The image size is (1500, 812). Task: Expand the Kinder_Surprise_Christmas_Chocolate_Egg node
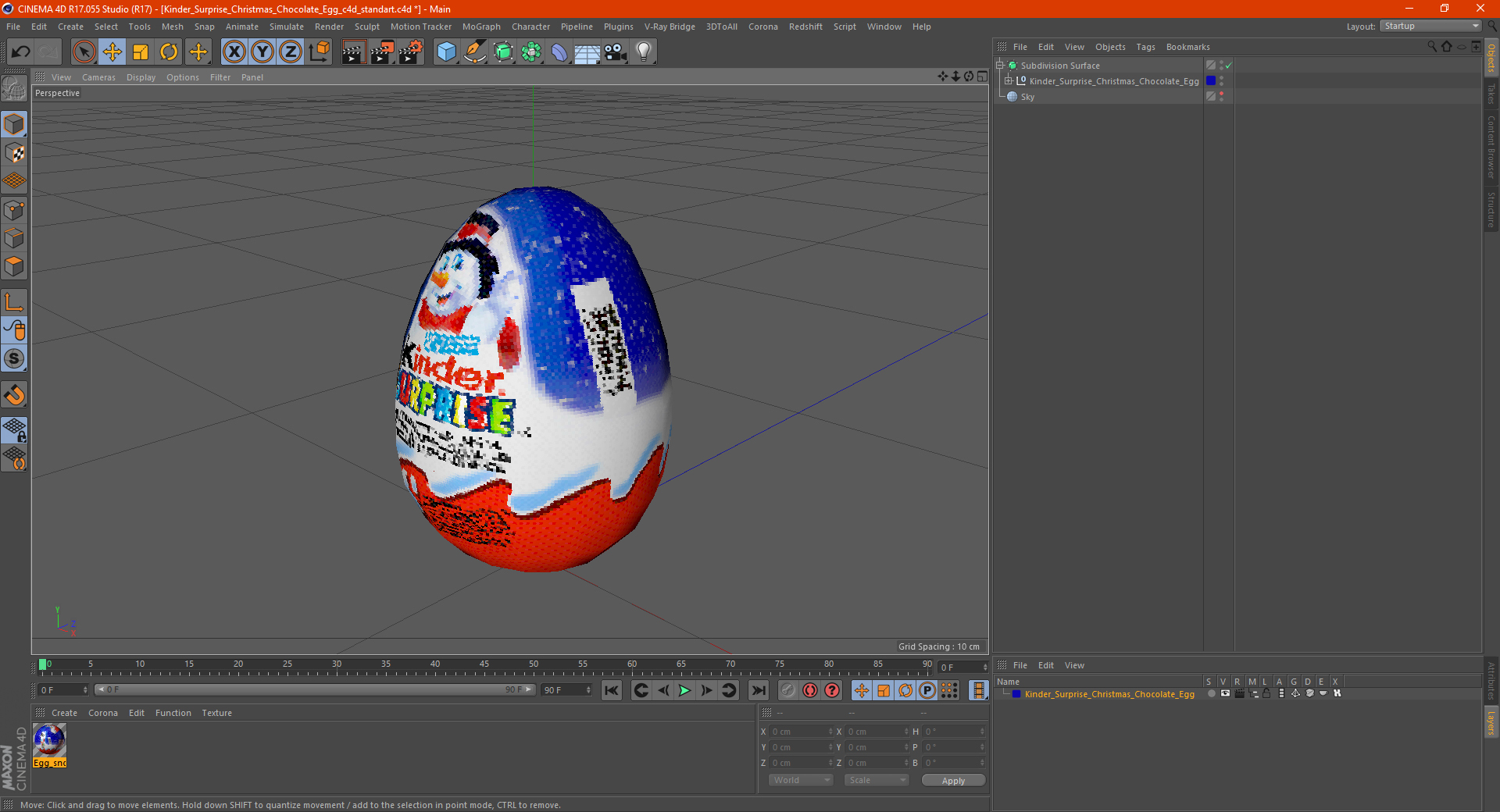[x=1008, y=80]
